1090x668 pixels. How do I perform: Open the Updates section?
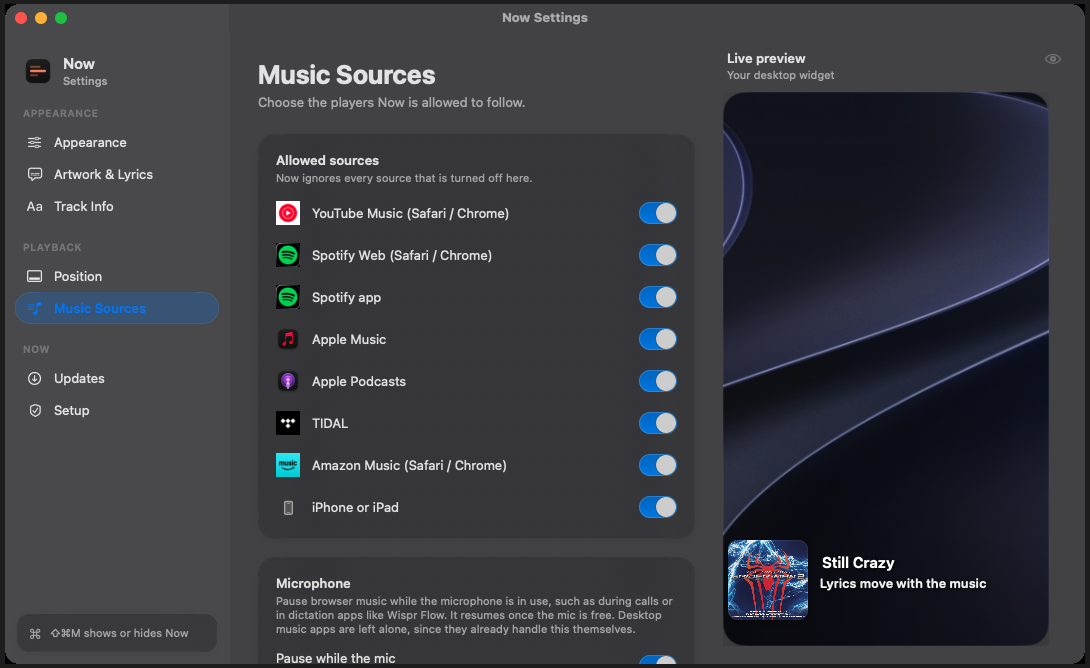tap(117, 379)
